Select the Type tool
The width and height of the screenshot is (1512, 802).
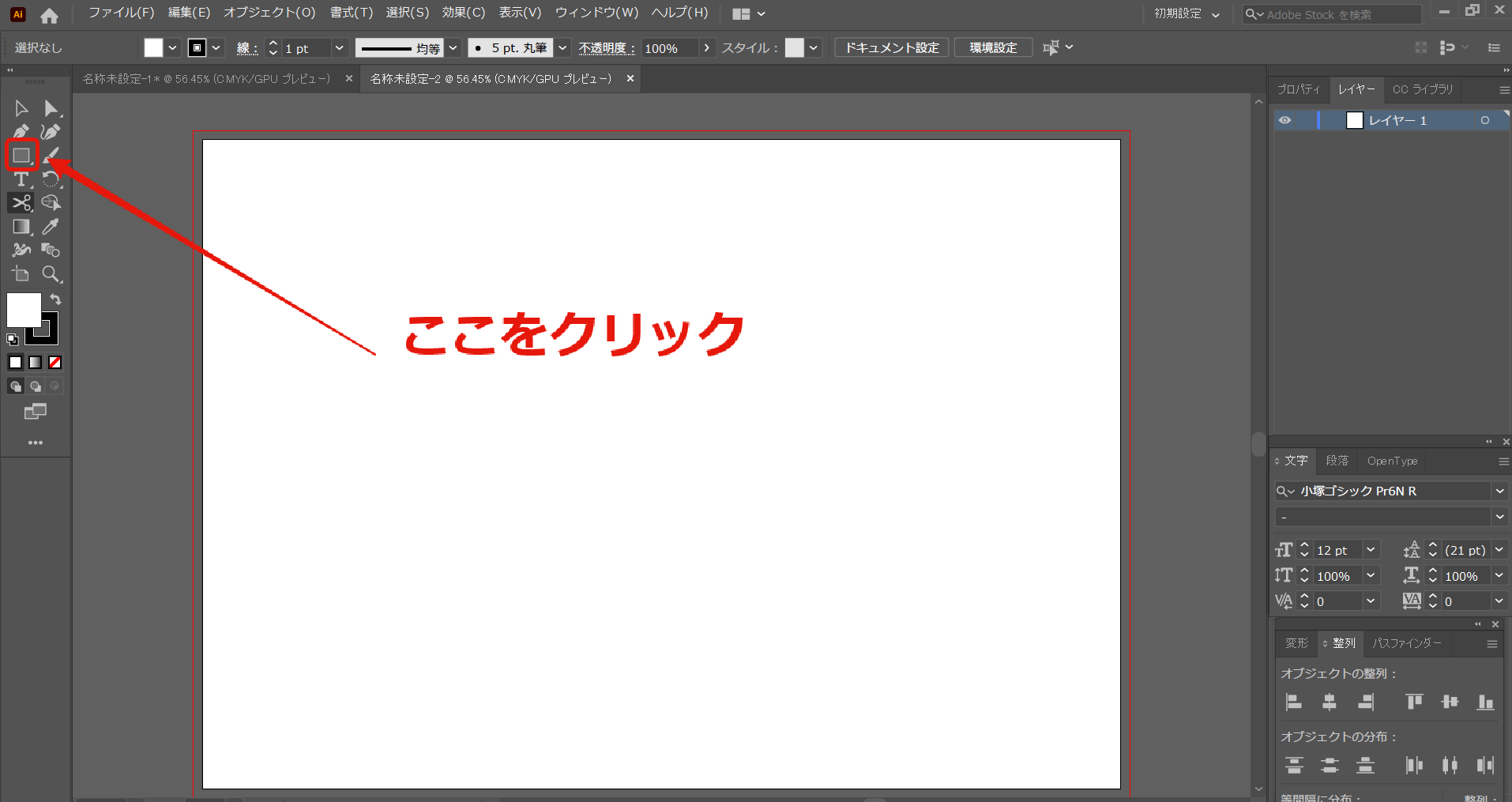[21, 179]
